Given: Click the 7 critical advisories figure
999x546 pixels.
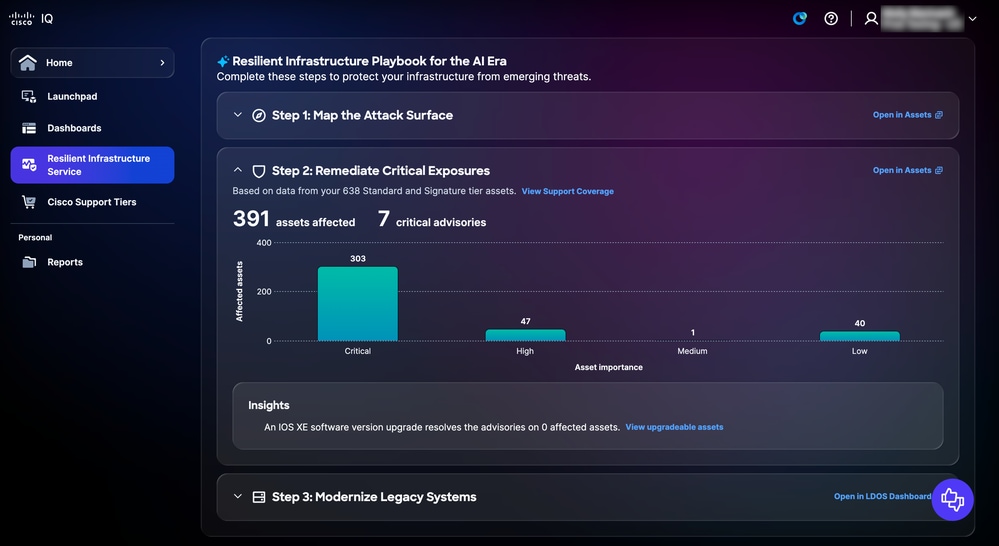Looking at the screenshot, I should tap(432, 219).
